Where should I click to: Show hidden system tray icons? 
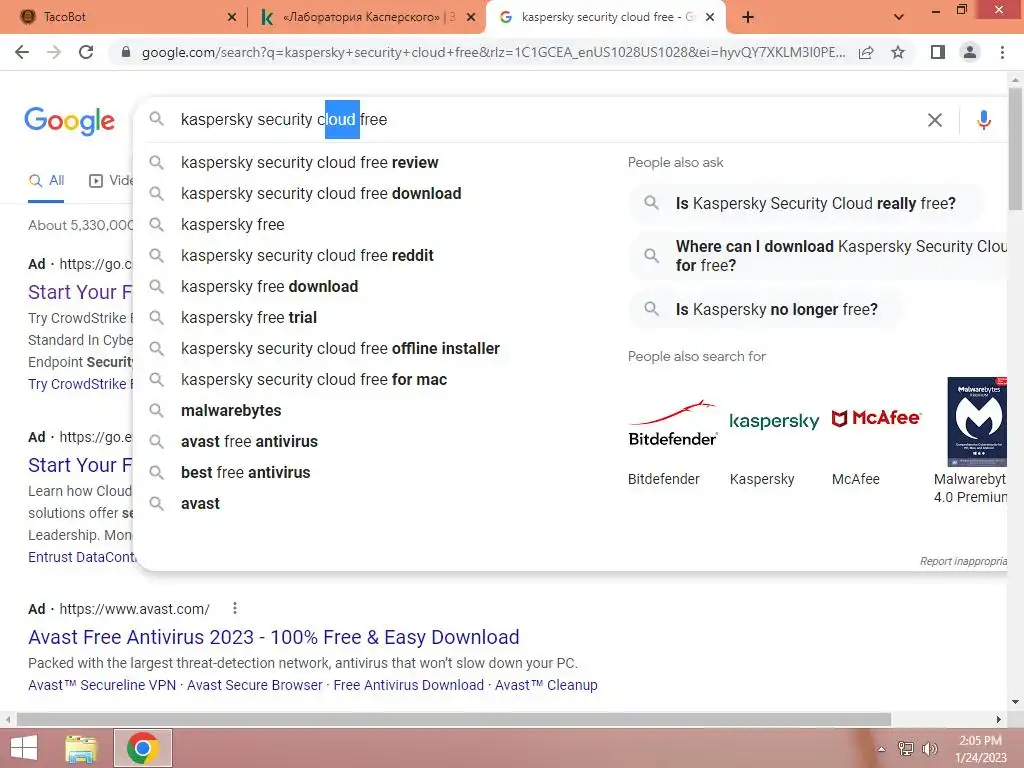881,749
